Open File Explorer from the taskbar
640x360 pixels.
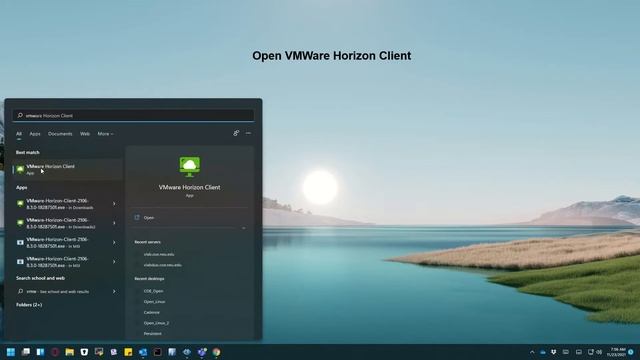70,352
